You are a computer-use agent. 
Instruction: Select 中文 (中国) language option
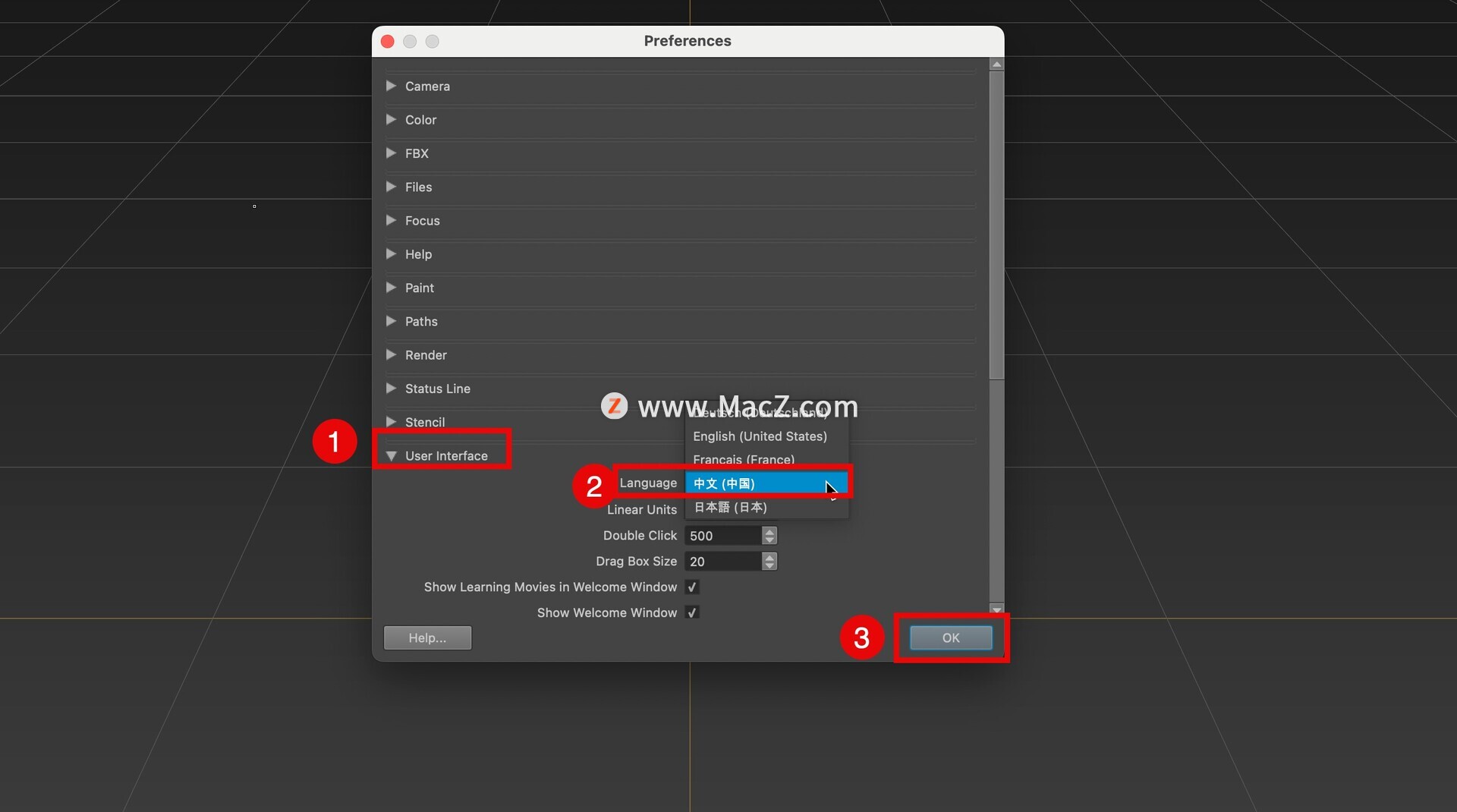point(765,483)
